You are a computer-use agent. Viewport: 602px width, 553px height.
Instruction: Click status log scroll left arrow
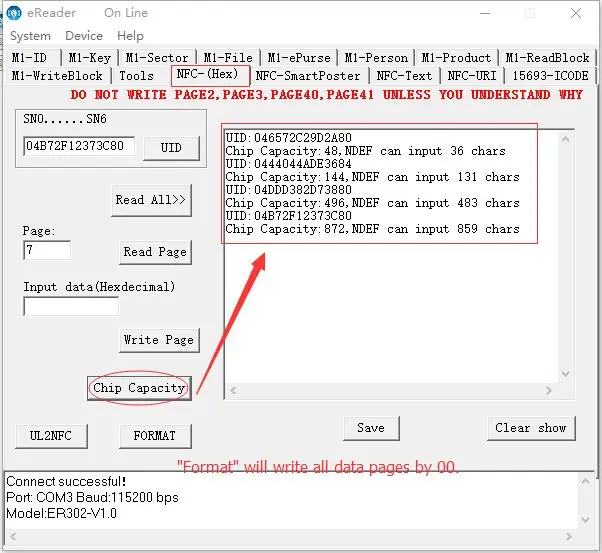point(13,536)
